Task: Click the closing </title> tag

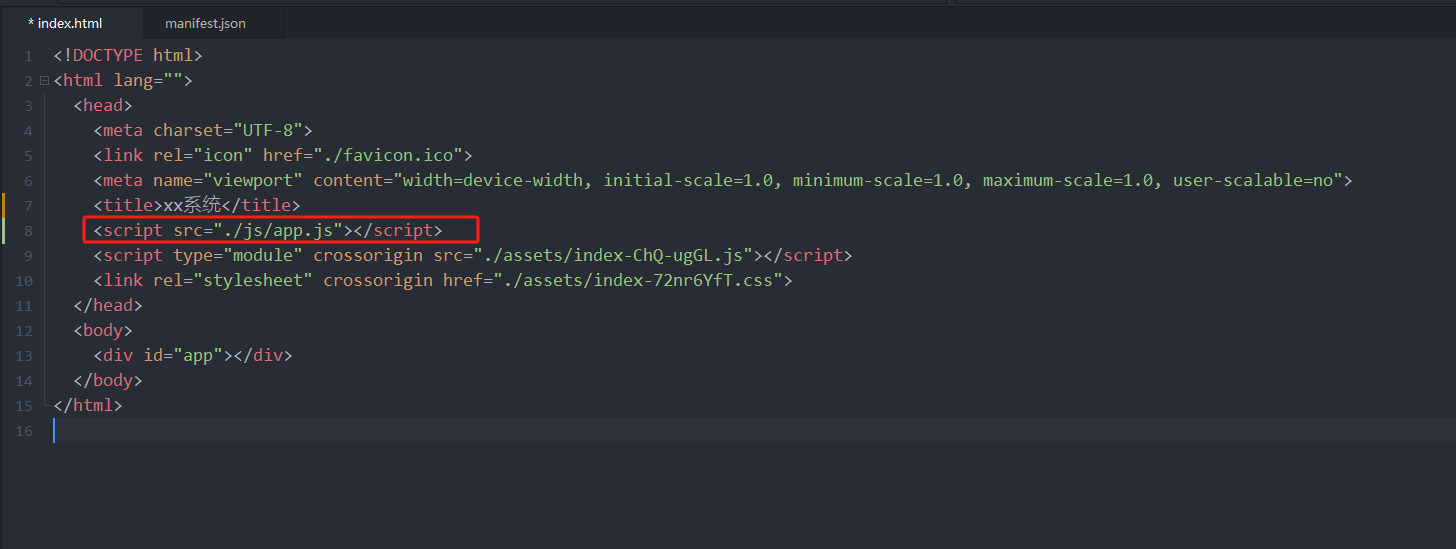Action: pos(261,205)
